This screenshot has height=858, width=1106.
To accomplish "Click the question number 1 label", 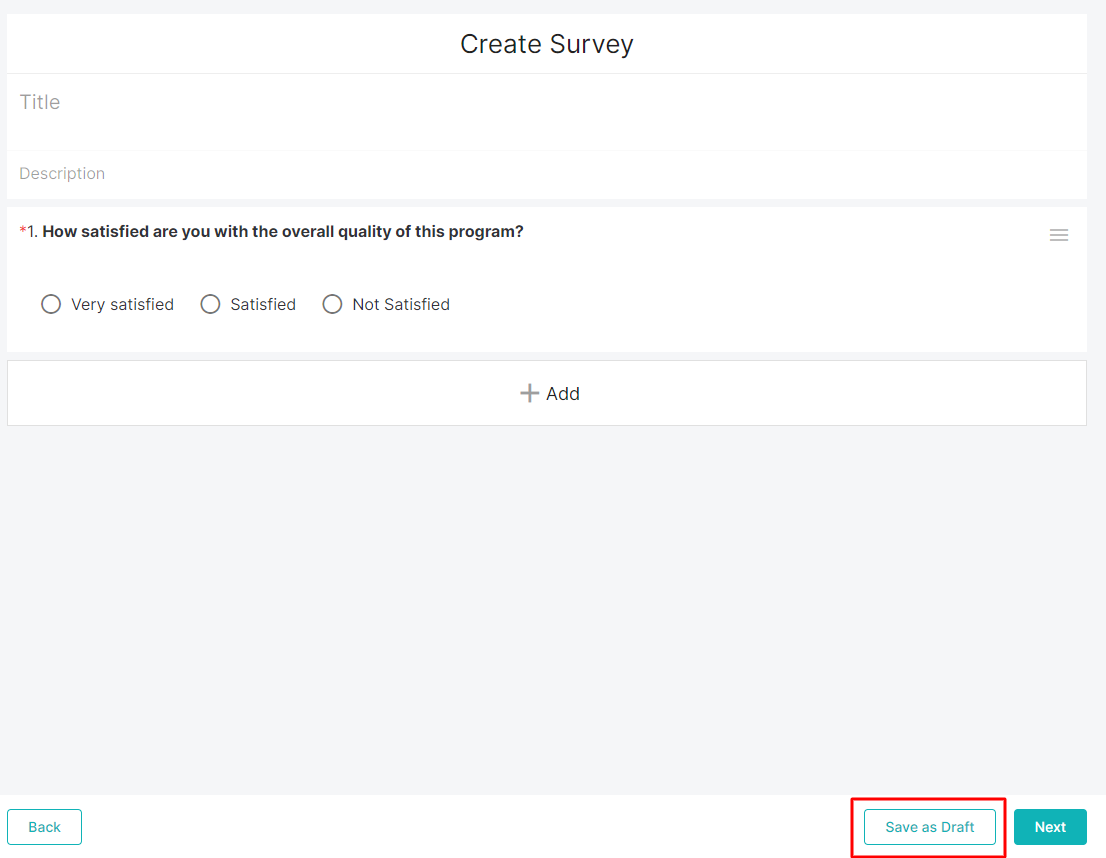I will coord(33,232).
